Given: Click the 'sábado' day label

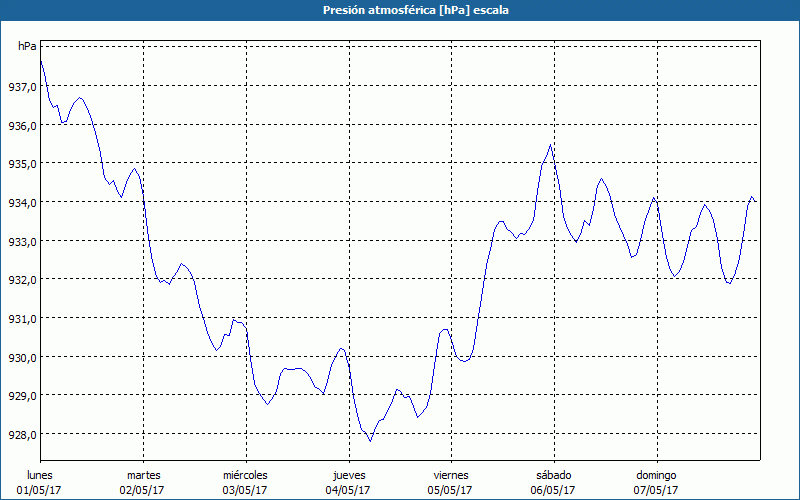Looking at the screenshot, I should tap(553, 475).
